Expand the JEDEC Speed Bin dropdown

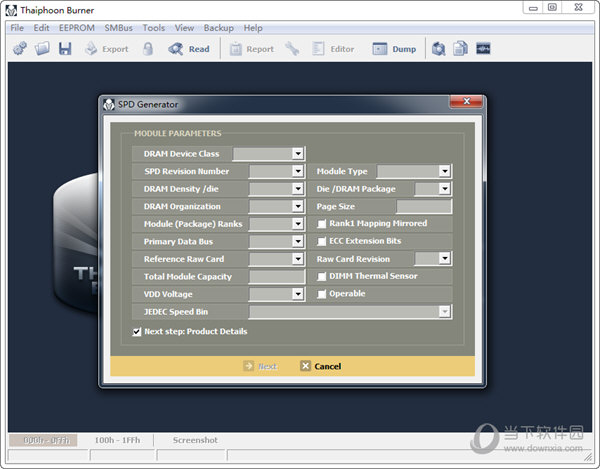444,312
